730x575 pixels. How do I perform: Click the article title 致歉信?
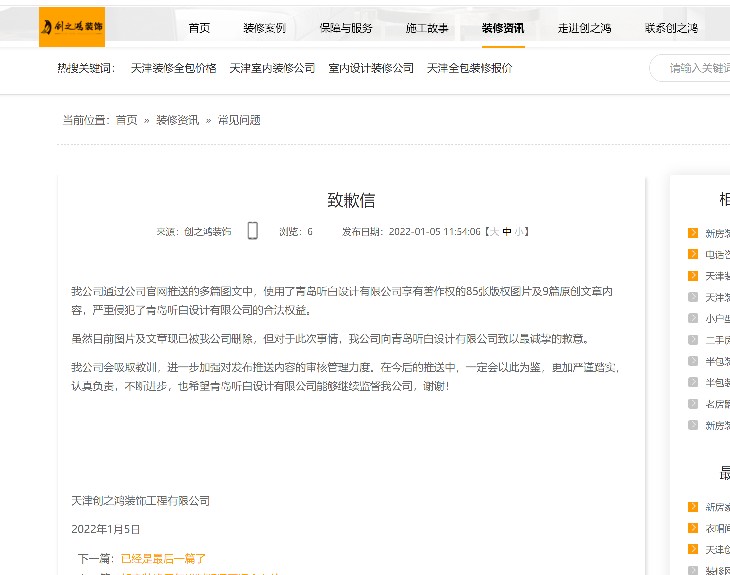351,200
